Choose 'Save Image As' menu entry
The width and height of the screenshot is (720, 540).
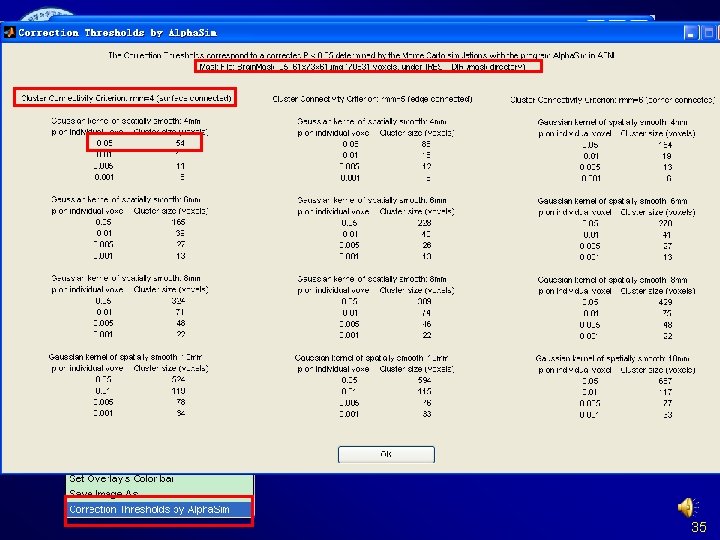[104, 494]
